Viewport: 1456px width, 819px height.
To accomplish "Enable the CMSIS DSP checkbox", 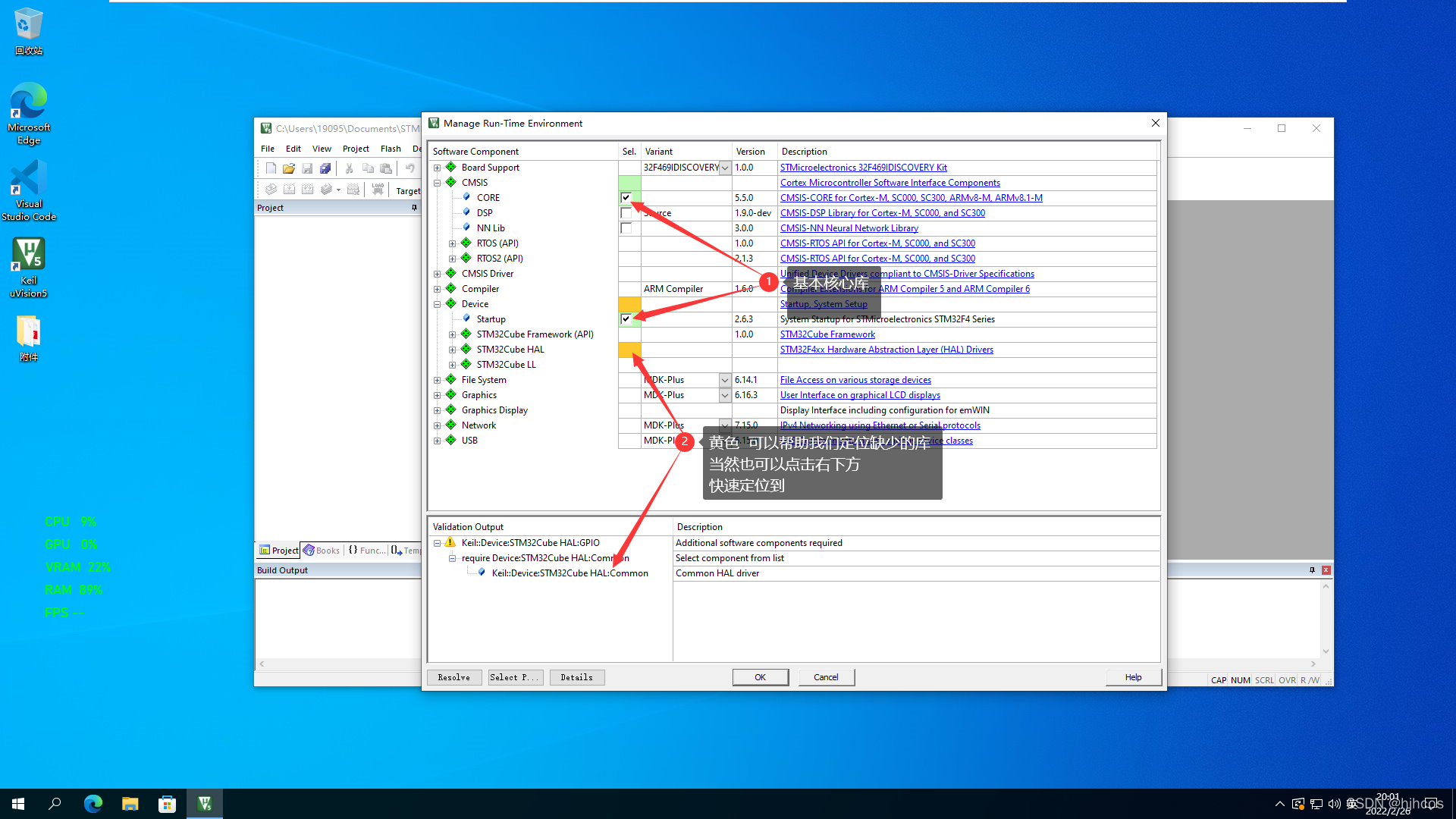I will (x=626, y=213).
